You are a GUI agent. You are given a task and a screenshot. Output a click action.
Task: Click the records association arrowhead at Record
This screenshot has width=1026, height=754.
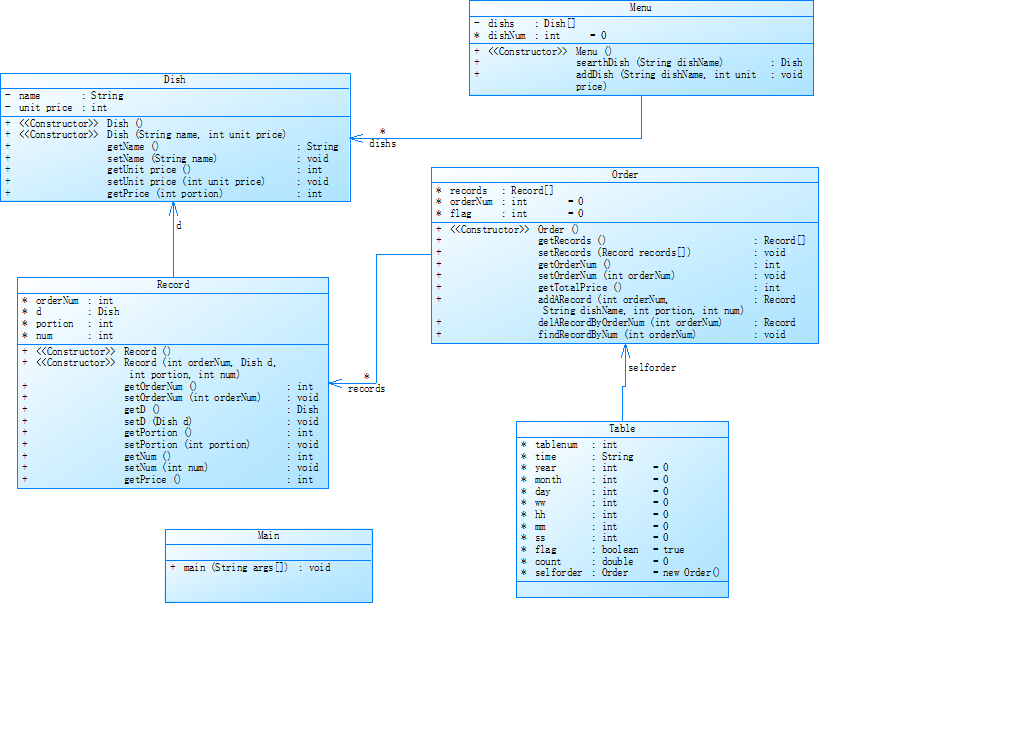click(x=335, y=383)
